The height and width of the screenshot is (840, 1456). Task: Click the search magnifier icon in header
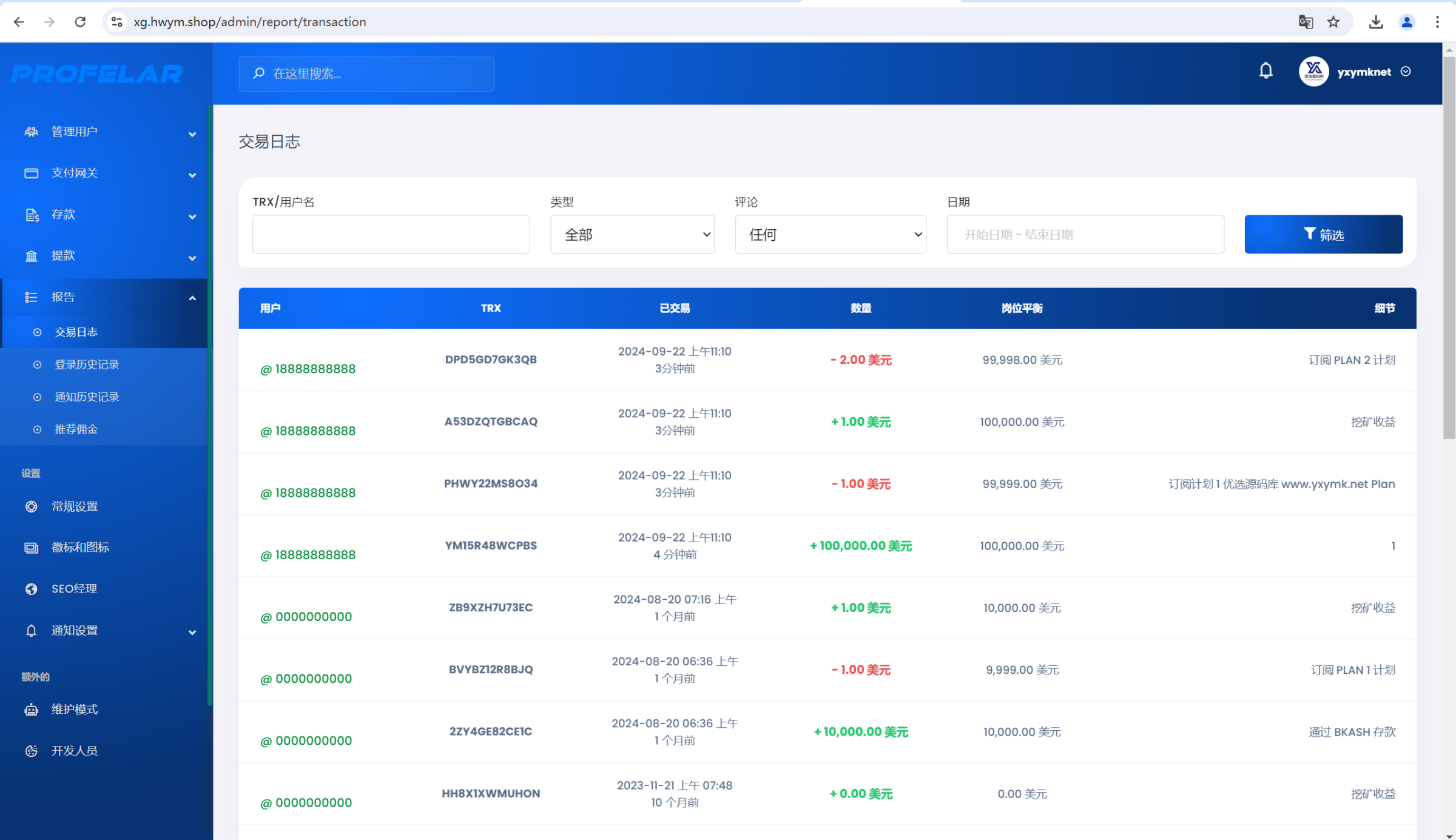[259, 73]
